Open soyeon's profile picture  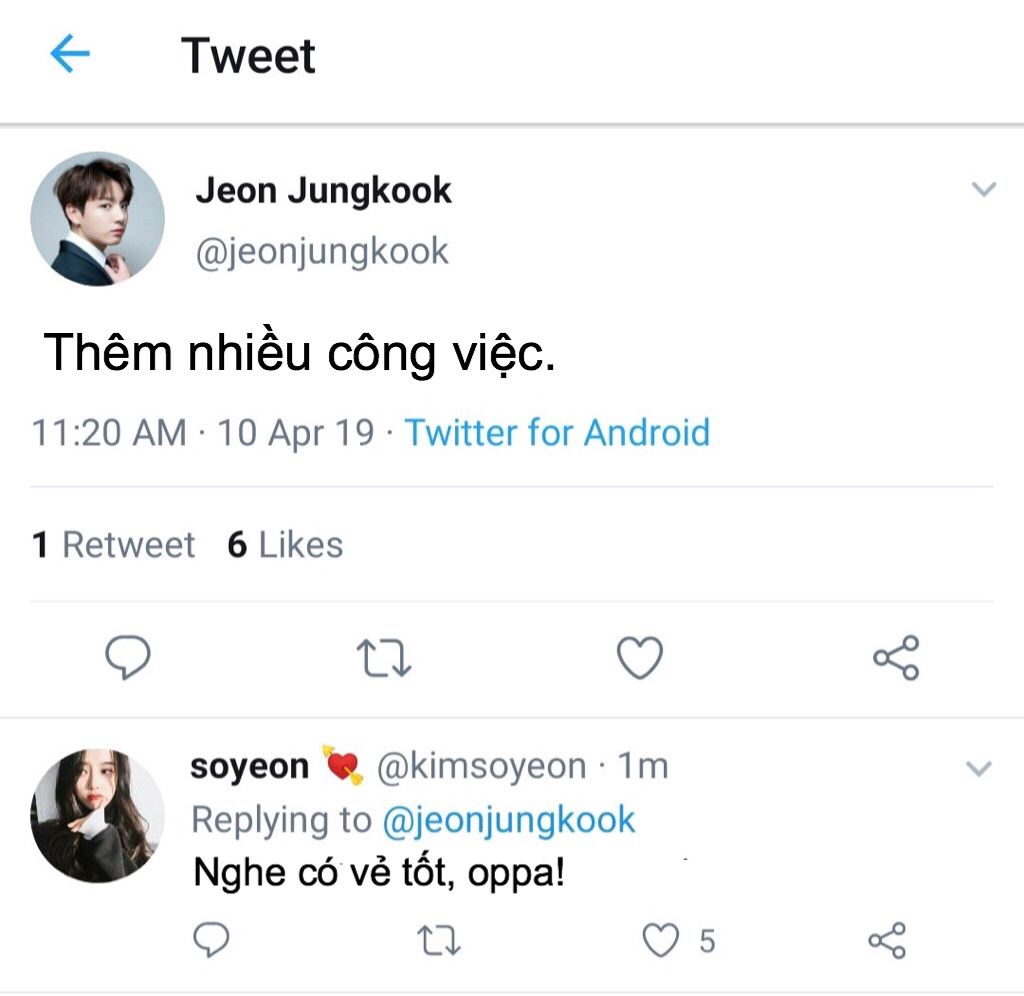click(97, 816)
